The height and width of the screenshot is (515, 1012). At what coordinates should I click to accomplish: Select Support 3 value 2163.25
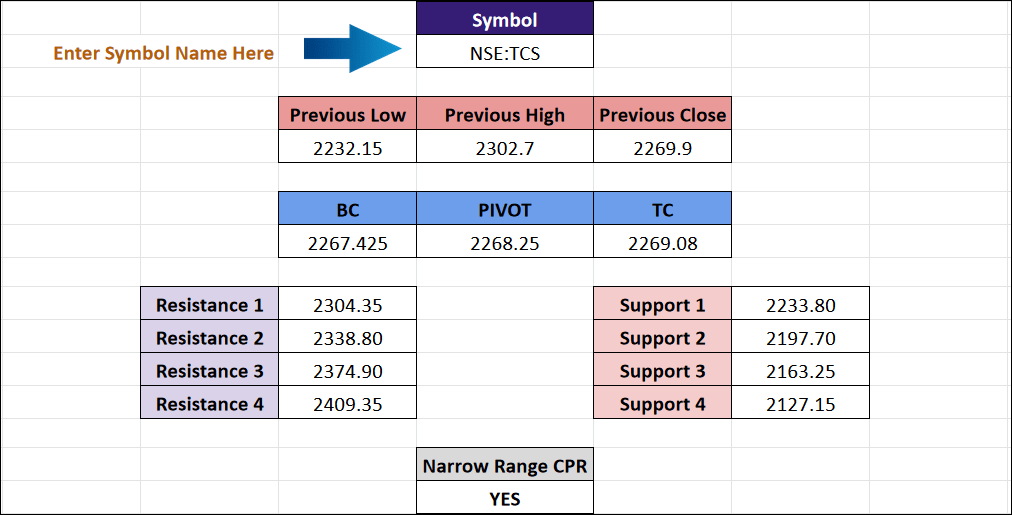point(800,369)
